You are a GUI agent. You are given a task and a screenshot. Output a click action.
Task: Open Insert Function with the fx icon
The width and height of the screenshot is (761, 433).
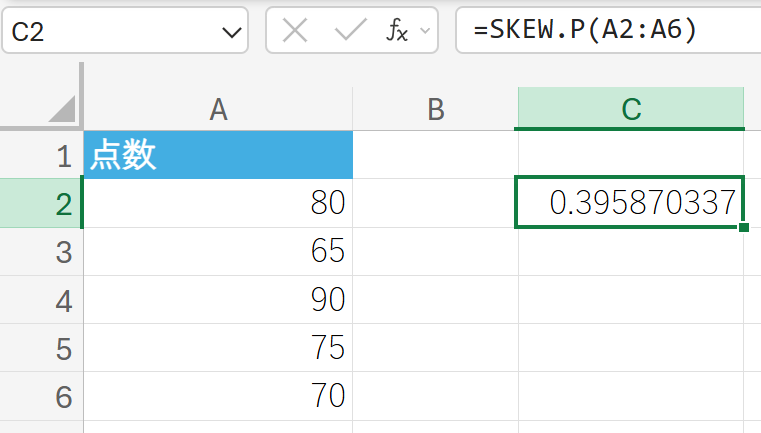point(397,31)
